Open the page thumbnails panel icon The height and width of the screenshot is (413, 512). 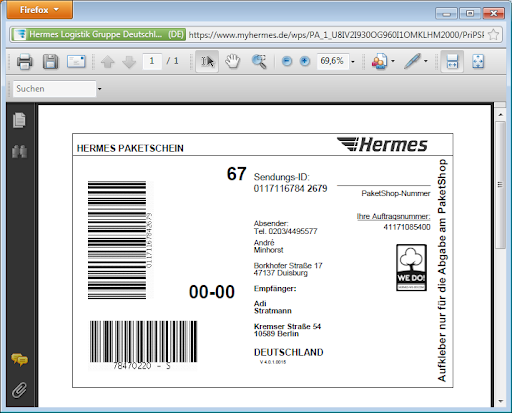tap(19, 120)
